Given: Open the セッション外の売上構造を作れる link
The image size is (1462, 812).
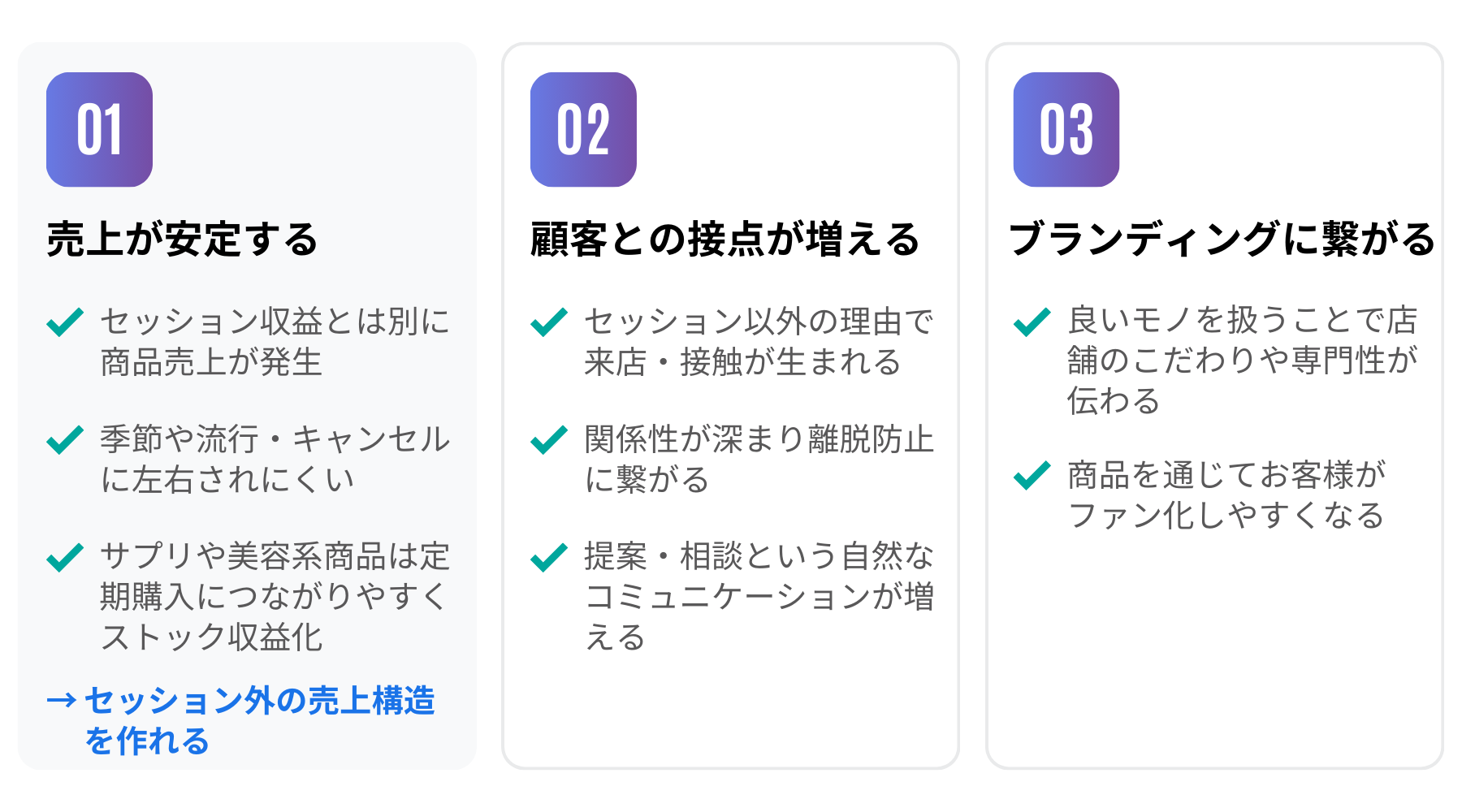Looking at the screenshot, I should tap(260, 702).
